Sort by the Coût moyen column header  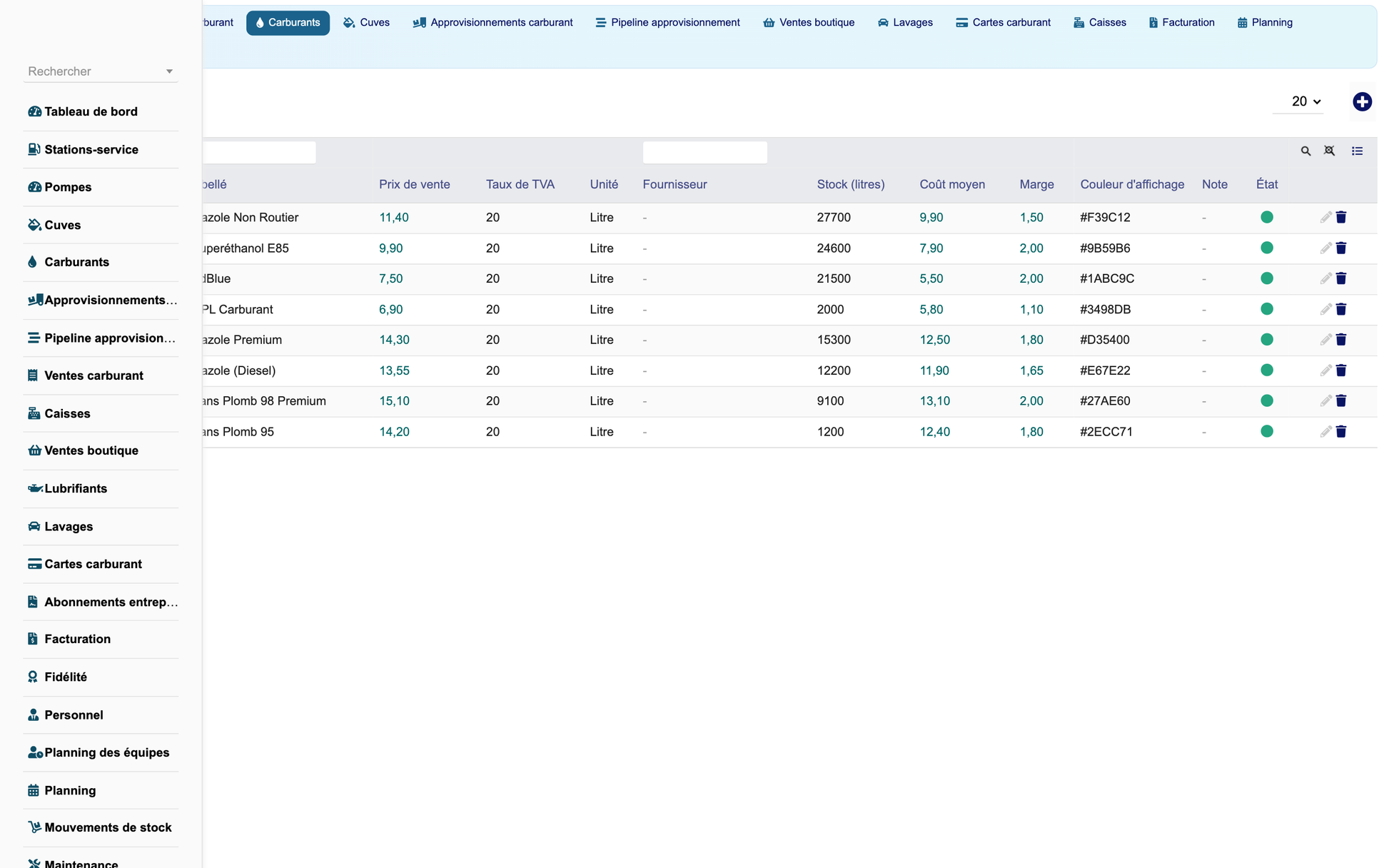pyautogui.click(x=951, y=185)
